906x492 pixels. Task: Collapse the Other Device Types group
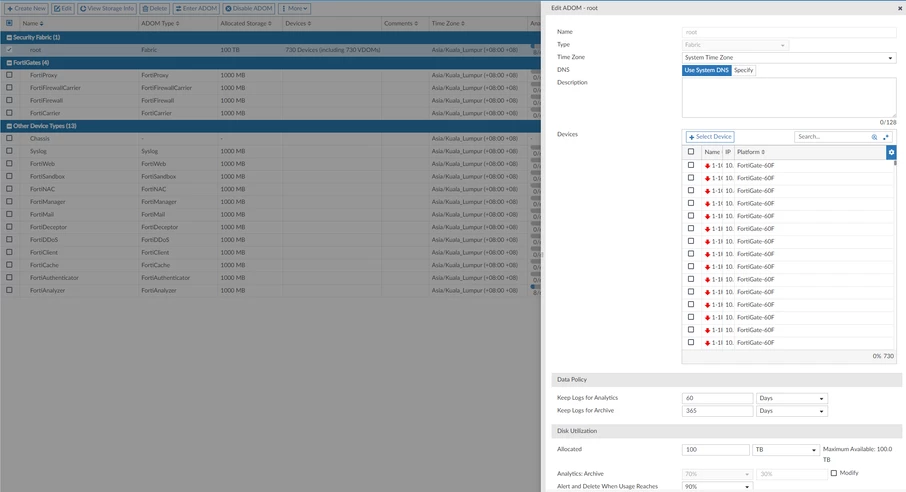(x=9, y=126)
